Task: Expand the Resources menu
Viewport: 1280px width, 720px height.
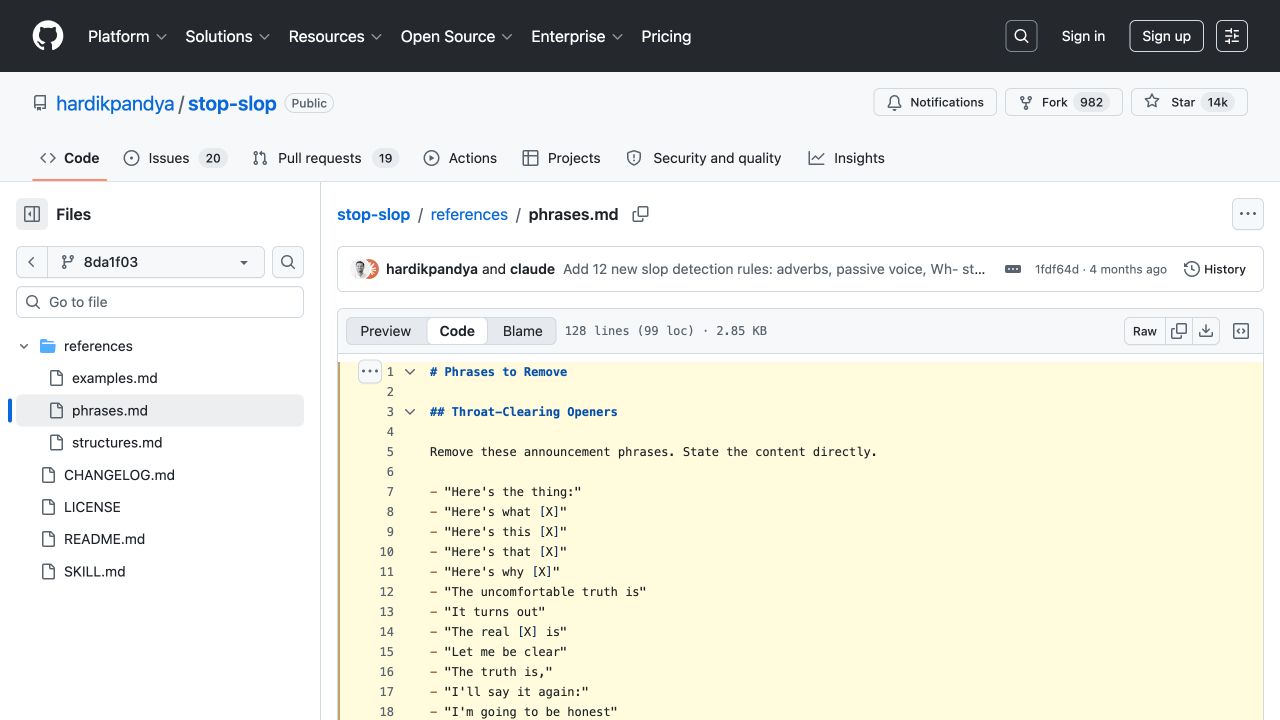Action: pos(335,36)
